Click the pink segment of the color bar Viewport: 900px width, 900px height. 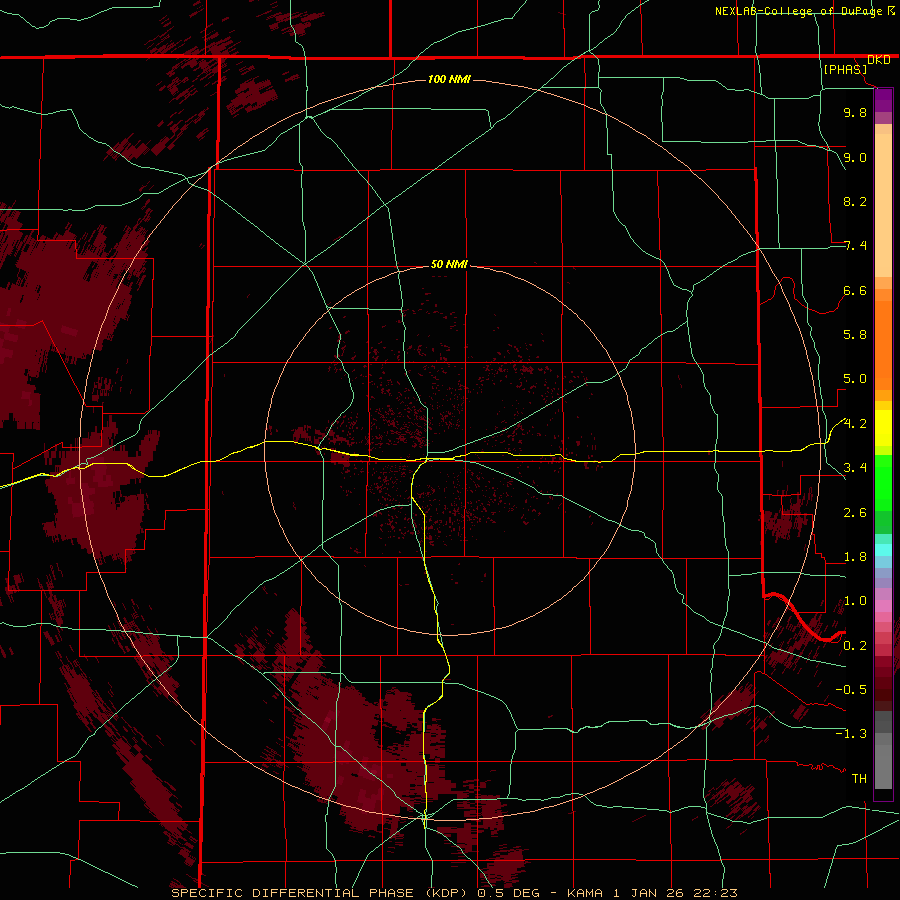[x=883, y=606]
